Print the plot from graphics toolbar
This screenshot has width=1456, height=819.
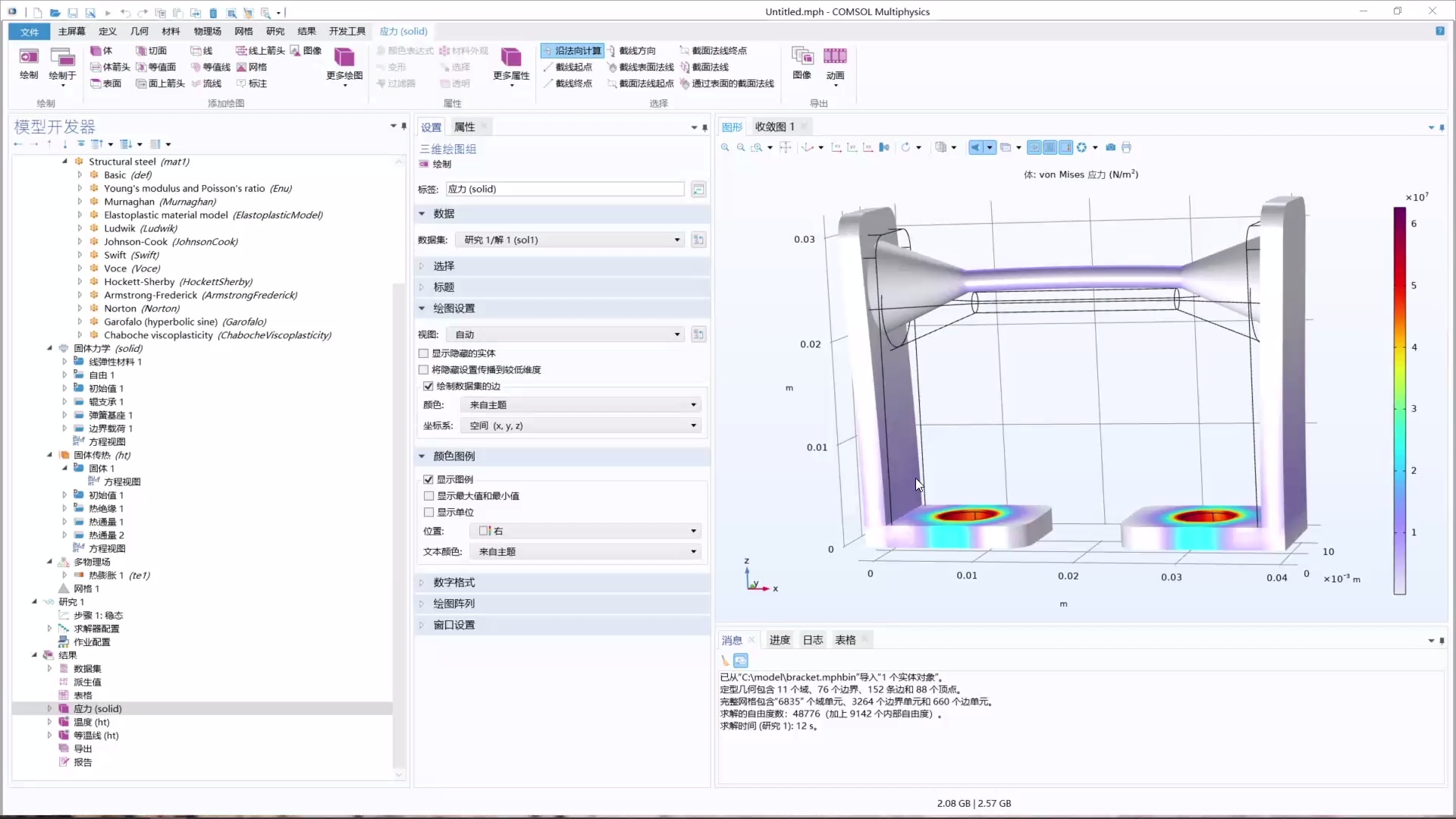[1127, 147]
